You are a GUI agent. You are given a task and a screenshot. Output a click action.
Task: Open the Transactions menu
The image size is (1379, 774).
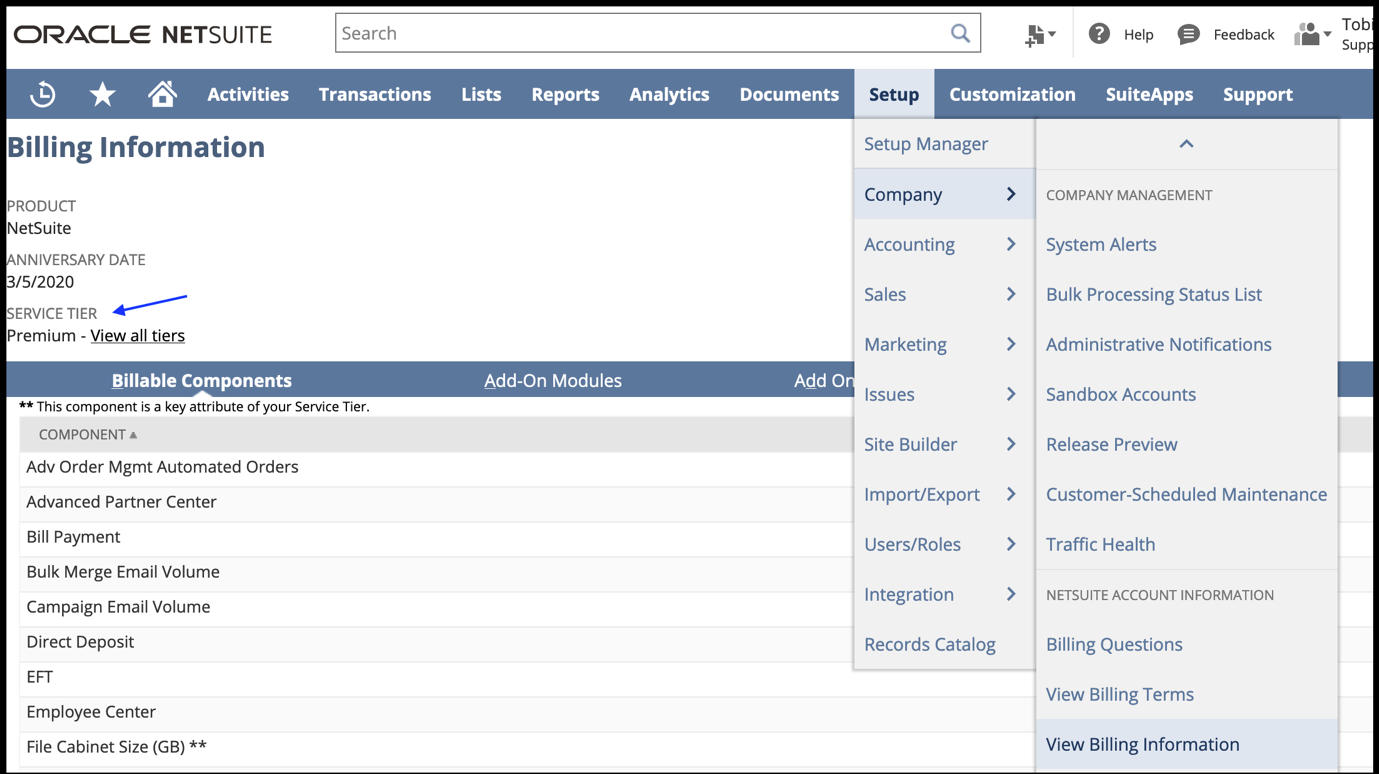[x=375, y=94]
